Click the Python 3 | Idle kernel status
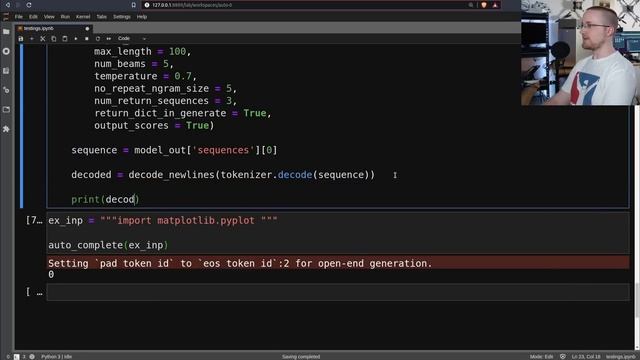 pos(56,356)
